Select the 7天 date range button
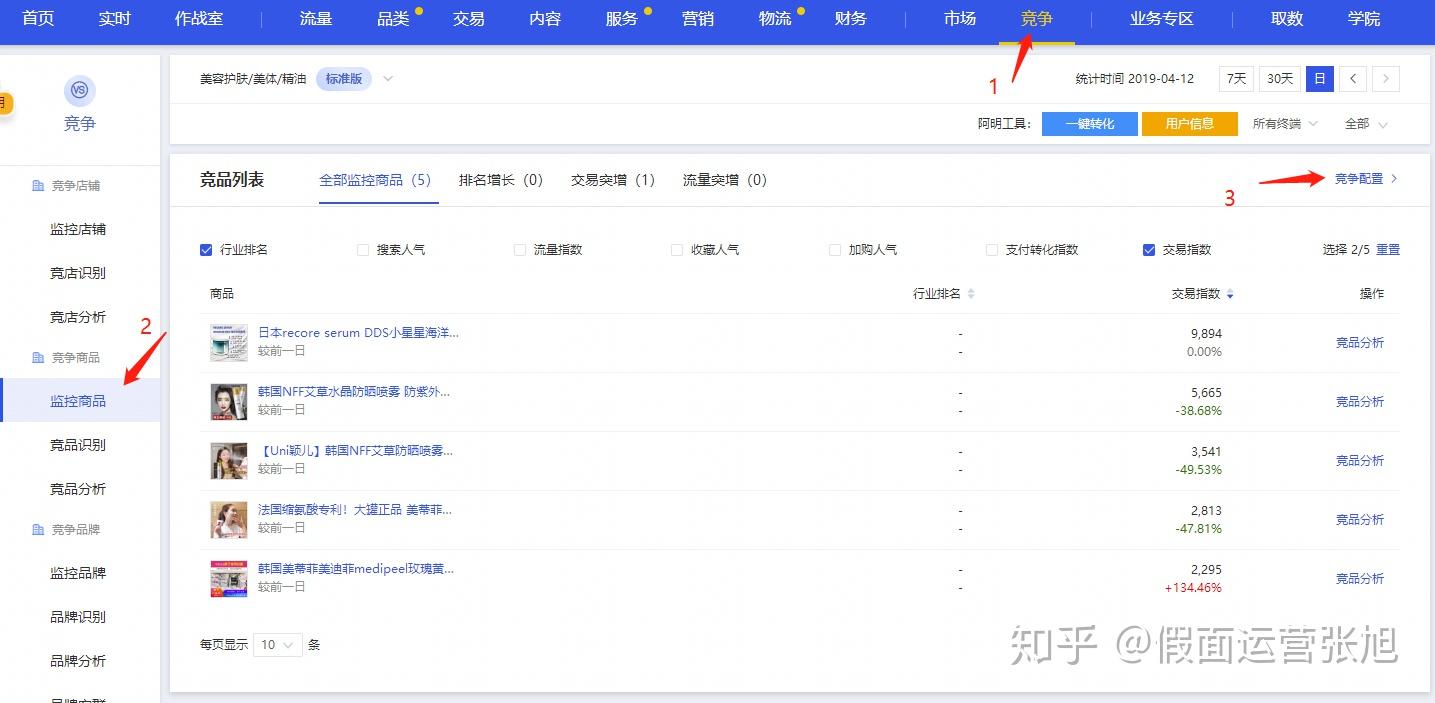The height and width of the screenshot is (703, 1435). pos(1237,79)
